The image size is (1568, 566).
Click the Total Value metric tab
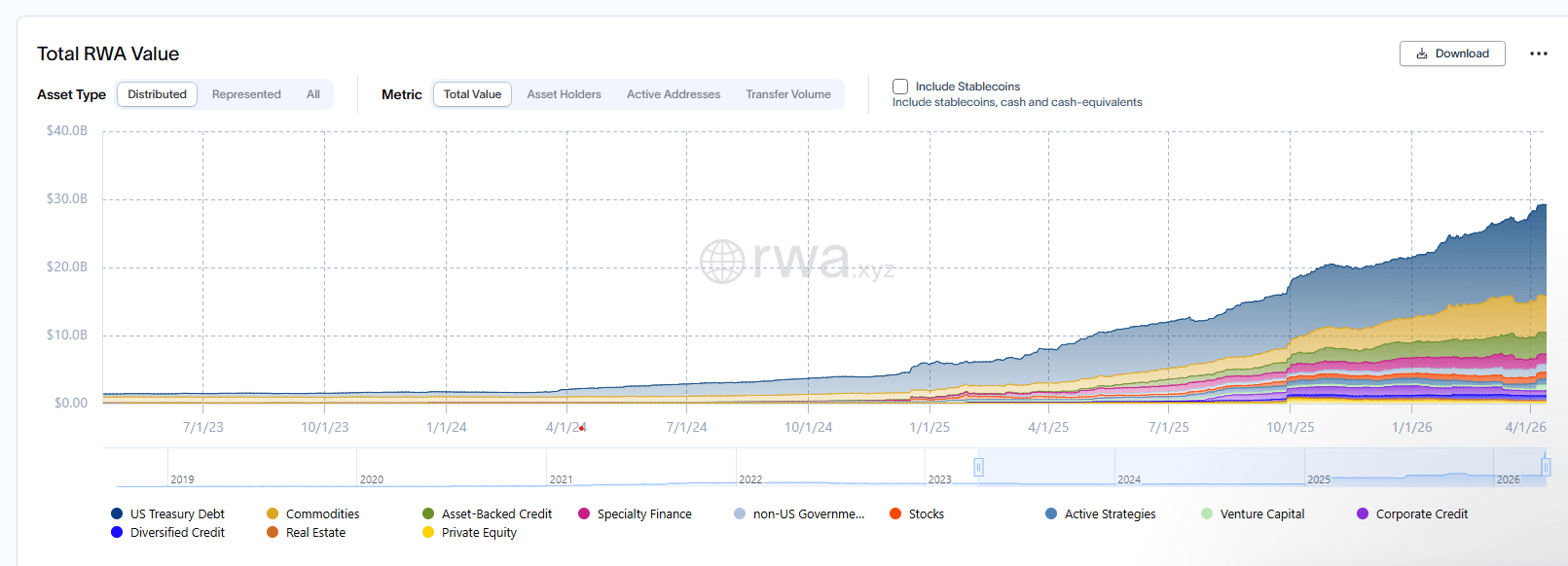472,94
